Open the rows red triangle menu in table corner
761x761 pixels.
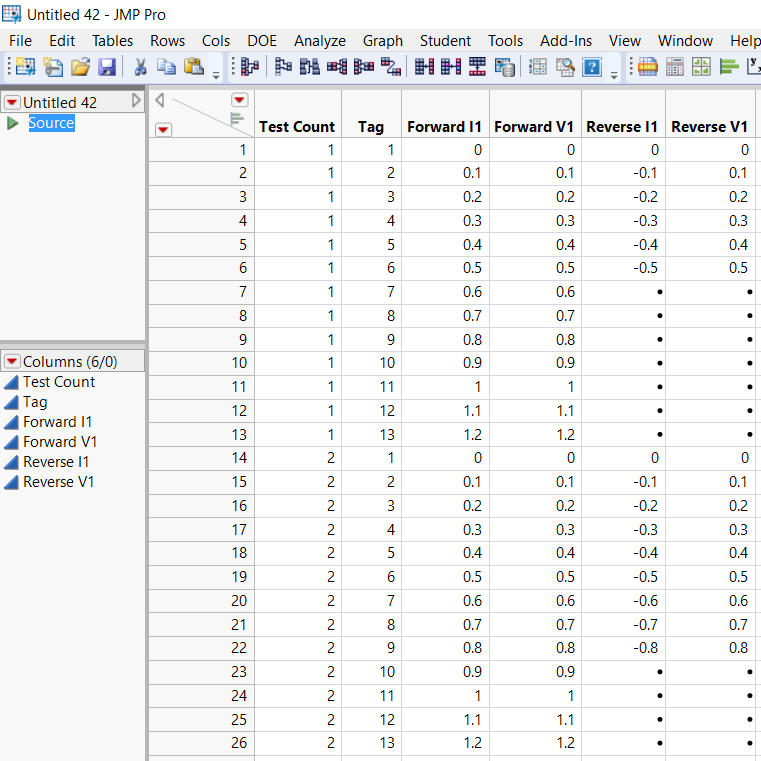pyautogui.click(x=164, y=129)
